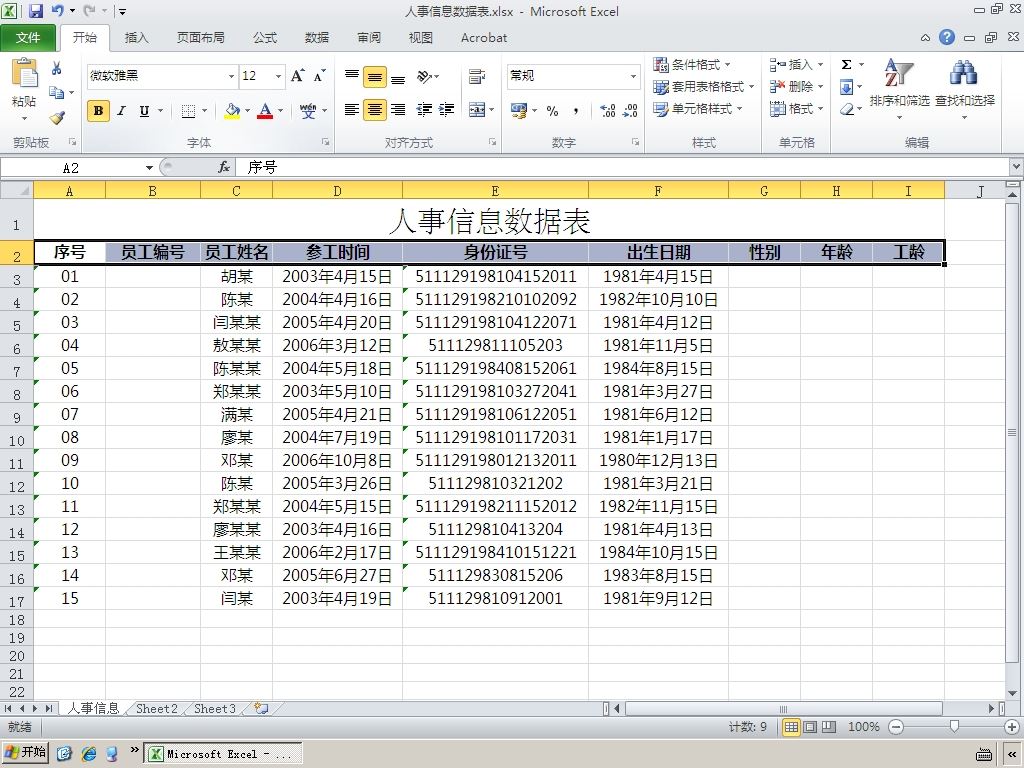Click the Paste clipboard icon
The width and height of the screenshot is (1024, 768).
(25, 73)
